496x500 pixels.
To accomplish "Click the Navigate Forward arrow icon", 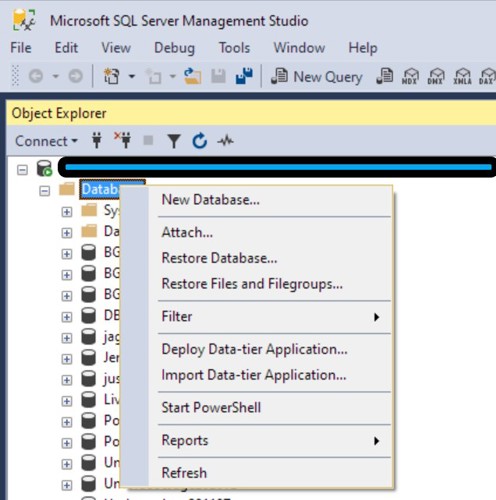I will (x=76, y=76).
